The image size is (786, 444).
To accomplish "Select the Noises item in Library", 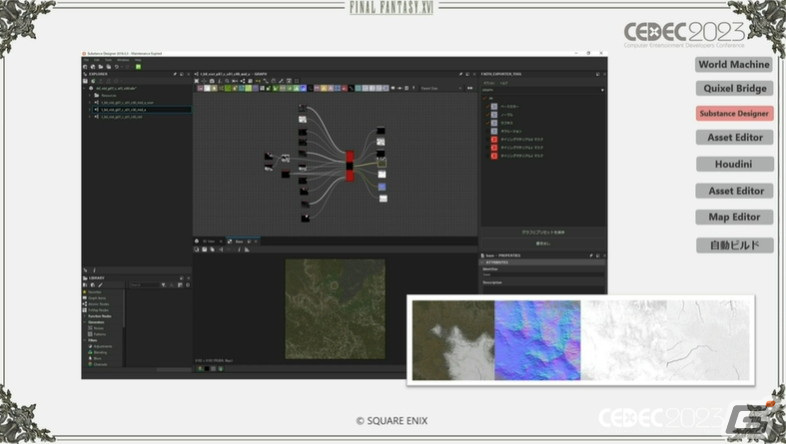I will click(99, 328).
